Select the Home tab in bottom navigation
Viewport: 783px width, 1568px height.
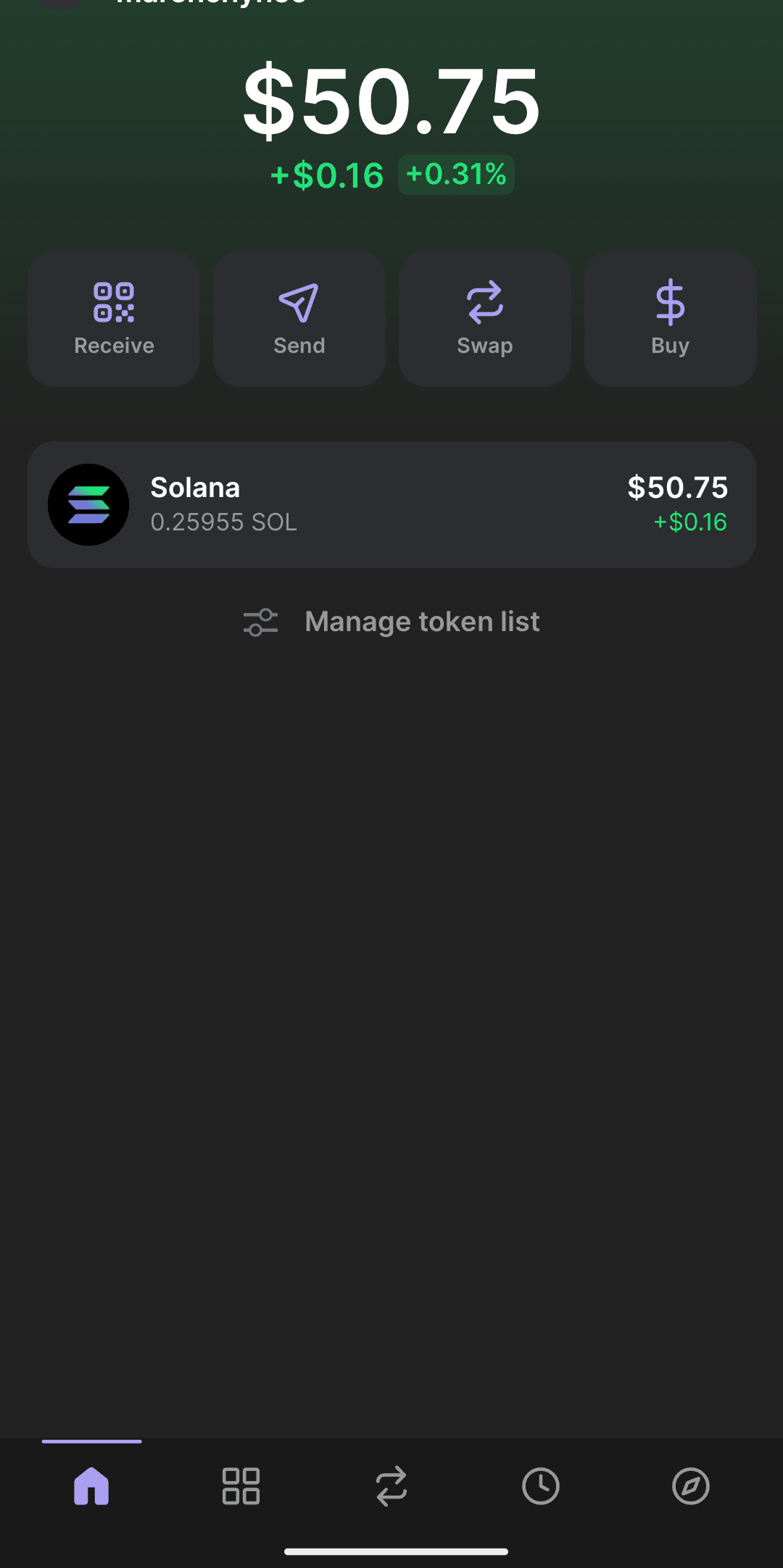coord(91,1486)
